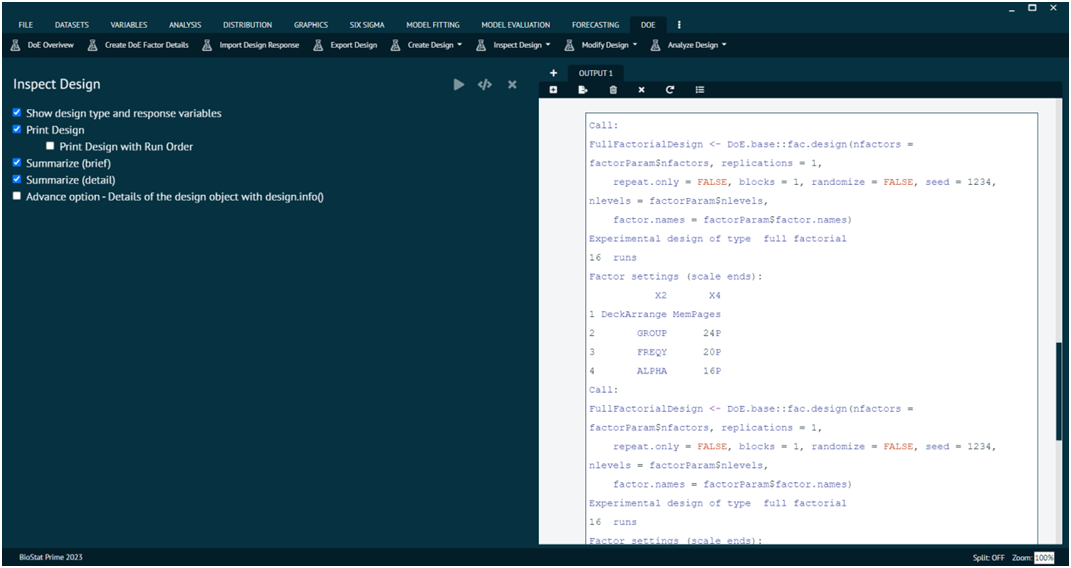Add a new output tab with plus icon
The height and width of the screenshot is (568, 1071).
point(553,73)
